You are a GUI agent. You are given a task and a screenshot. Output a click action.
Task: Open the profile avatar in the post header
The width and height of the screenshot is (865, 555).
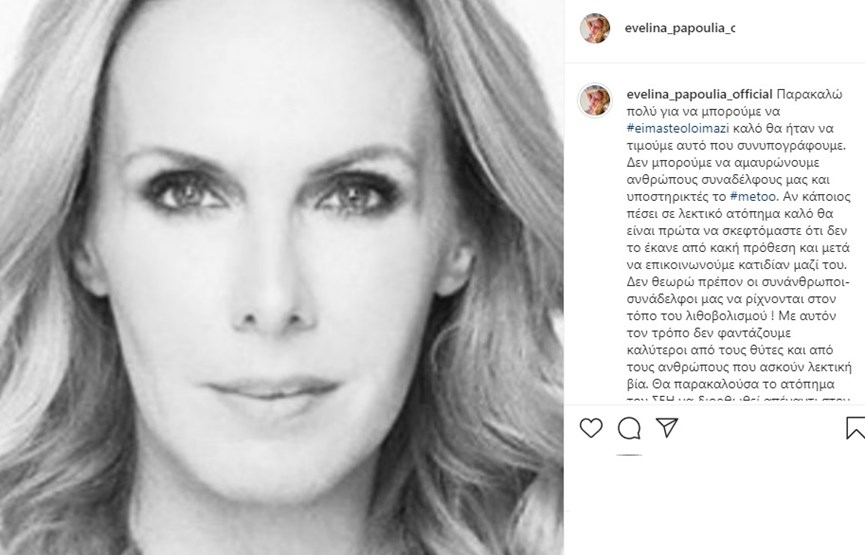click(x=595, y=28)
